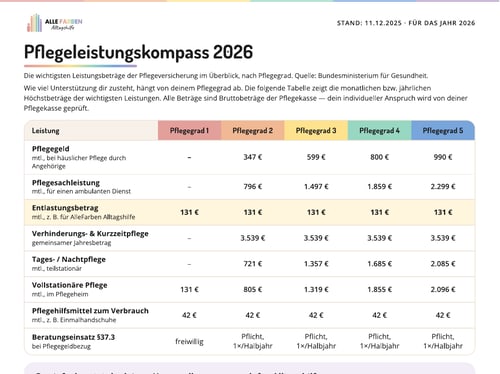Click the 721 € Tagespflege value
500x374 pixels.
(253, 264)
